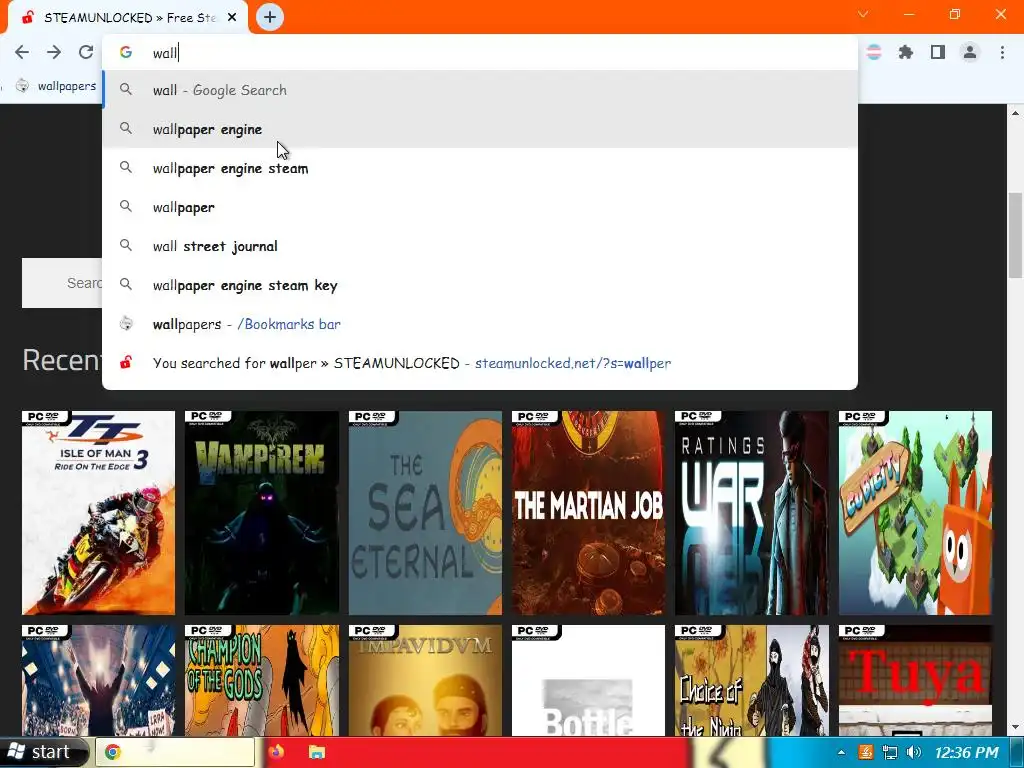Open the Impavidvm game cover

coord(425,680)
